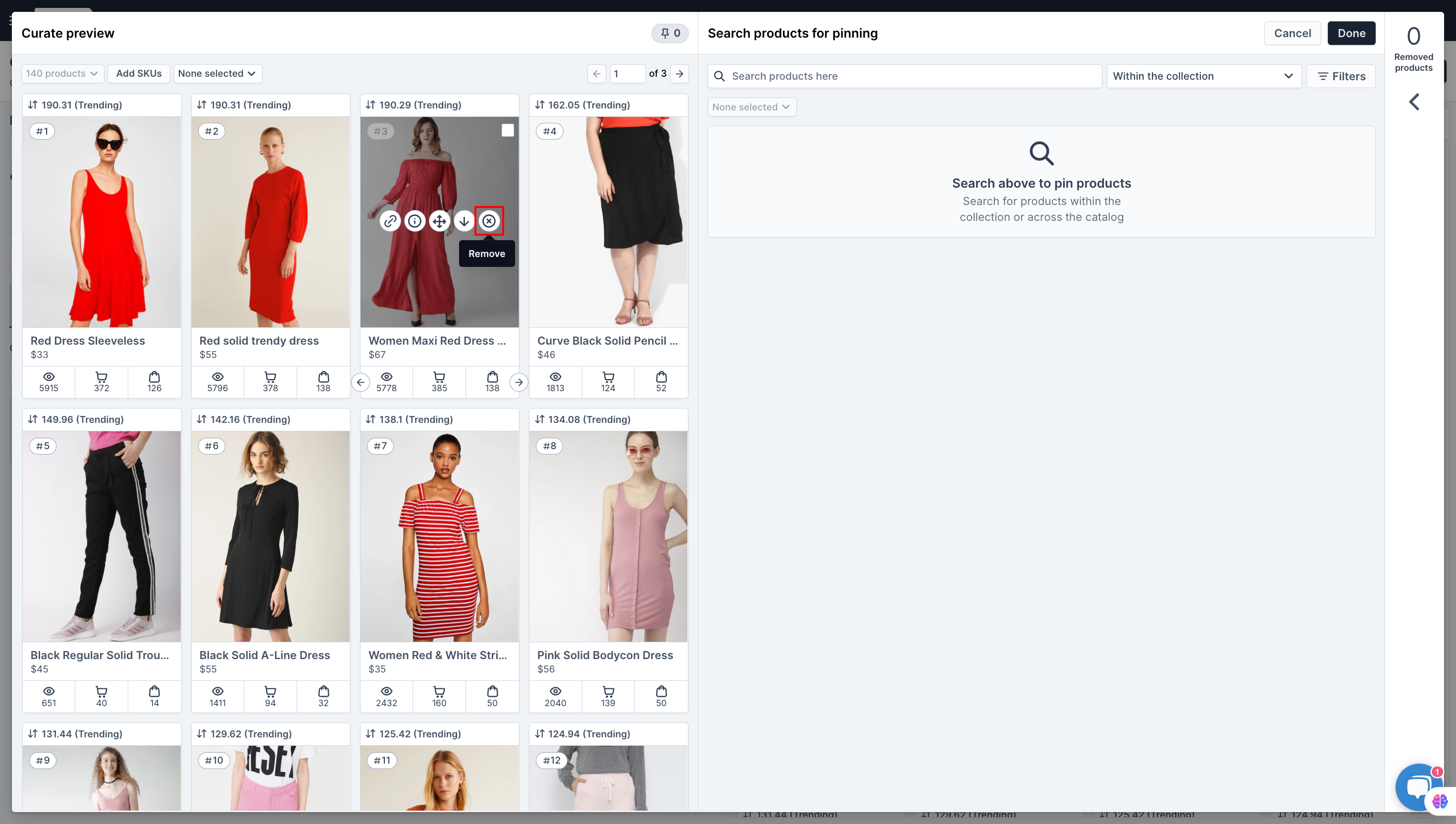The image size is (1456, 824).
Task: Click the #4 rank badge
Action: pos(549,131)
